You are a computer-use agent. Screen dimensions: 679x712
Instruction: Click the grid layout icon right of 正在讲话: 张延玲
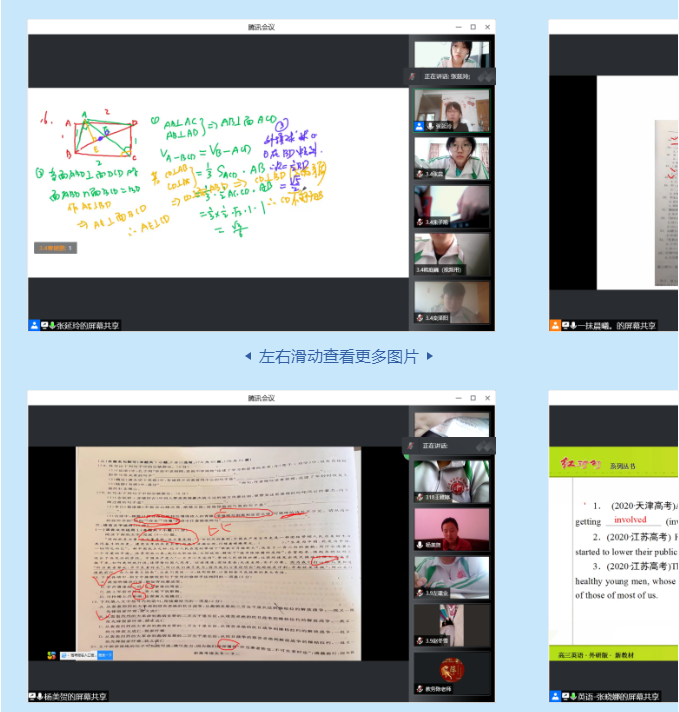[485, 76]
